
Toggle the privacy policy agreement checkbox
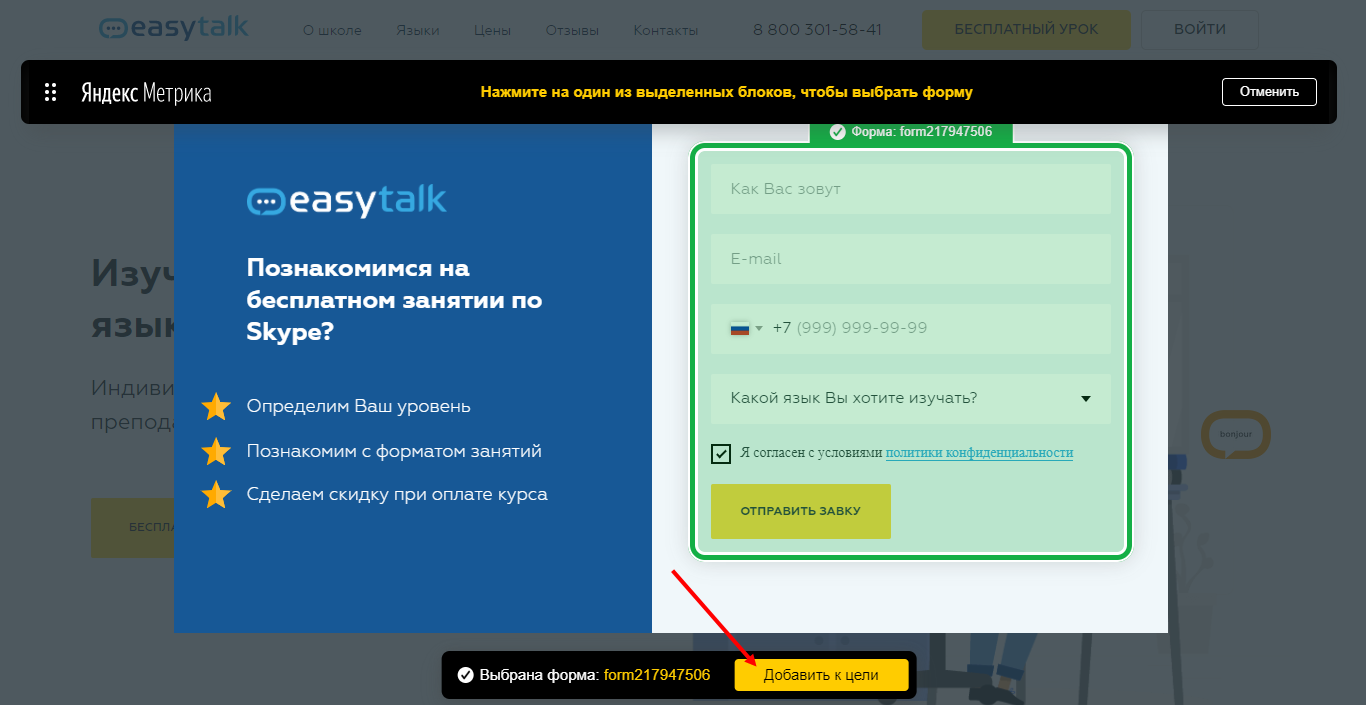coord(721,454)
